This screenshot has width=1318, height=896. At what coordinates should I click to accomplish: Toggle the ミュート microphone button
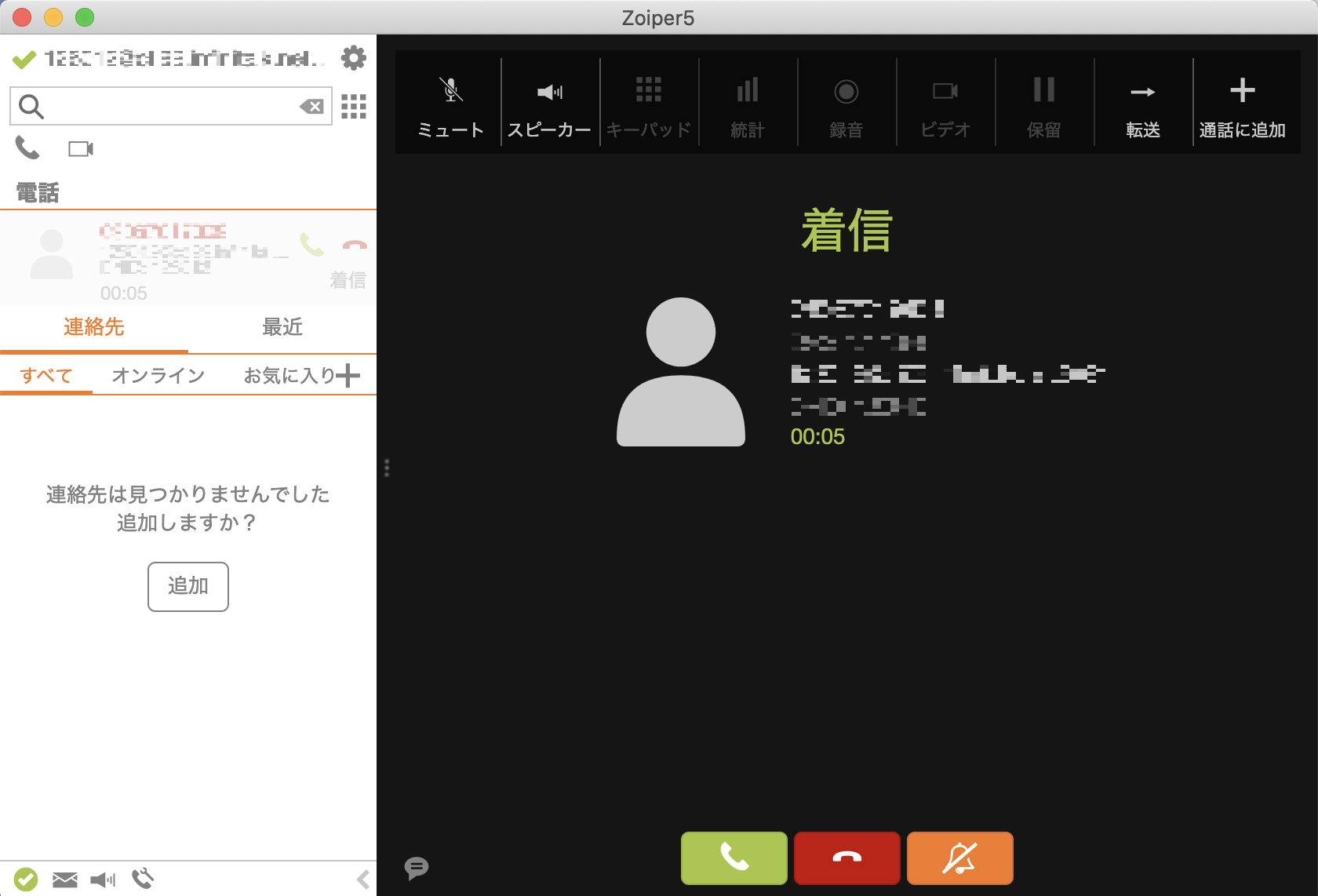coord(451,103)
